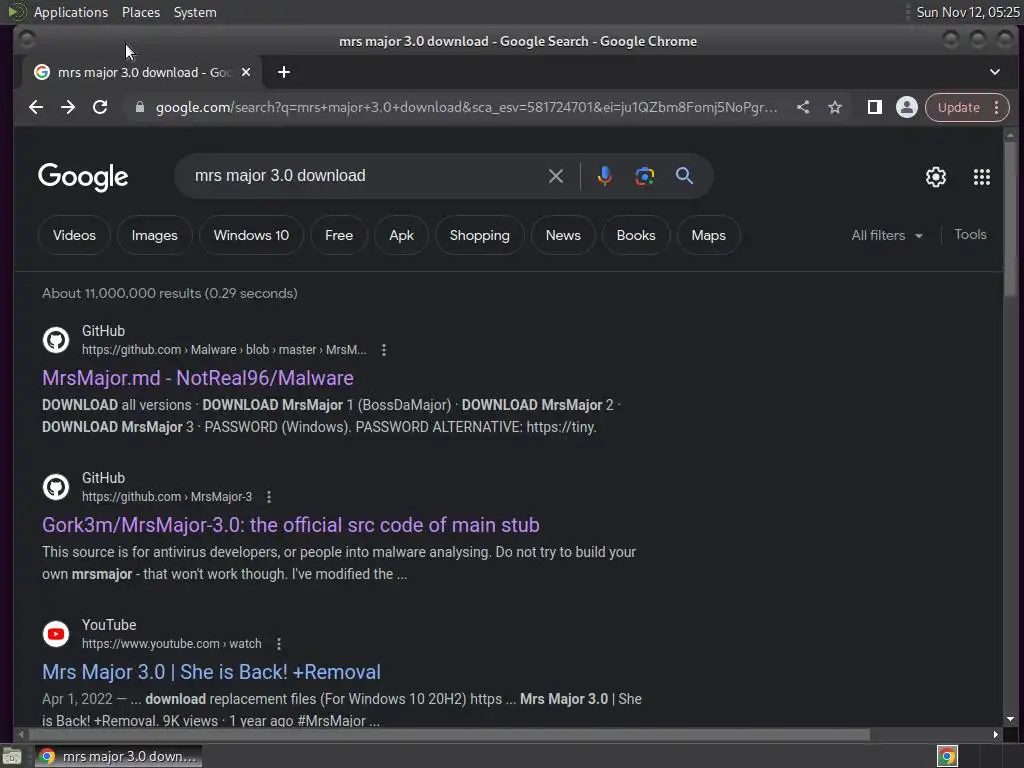The image size is (1024, 768).
Task: Open search Tools options
Action: coord(970,234)
